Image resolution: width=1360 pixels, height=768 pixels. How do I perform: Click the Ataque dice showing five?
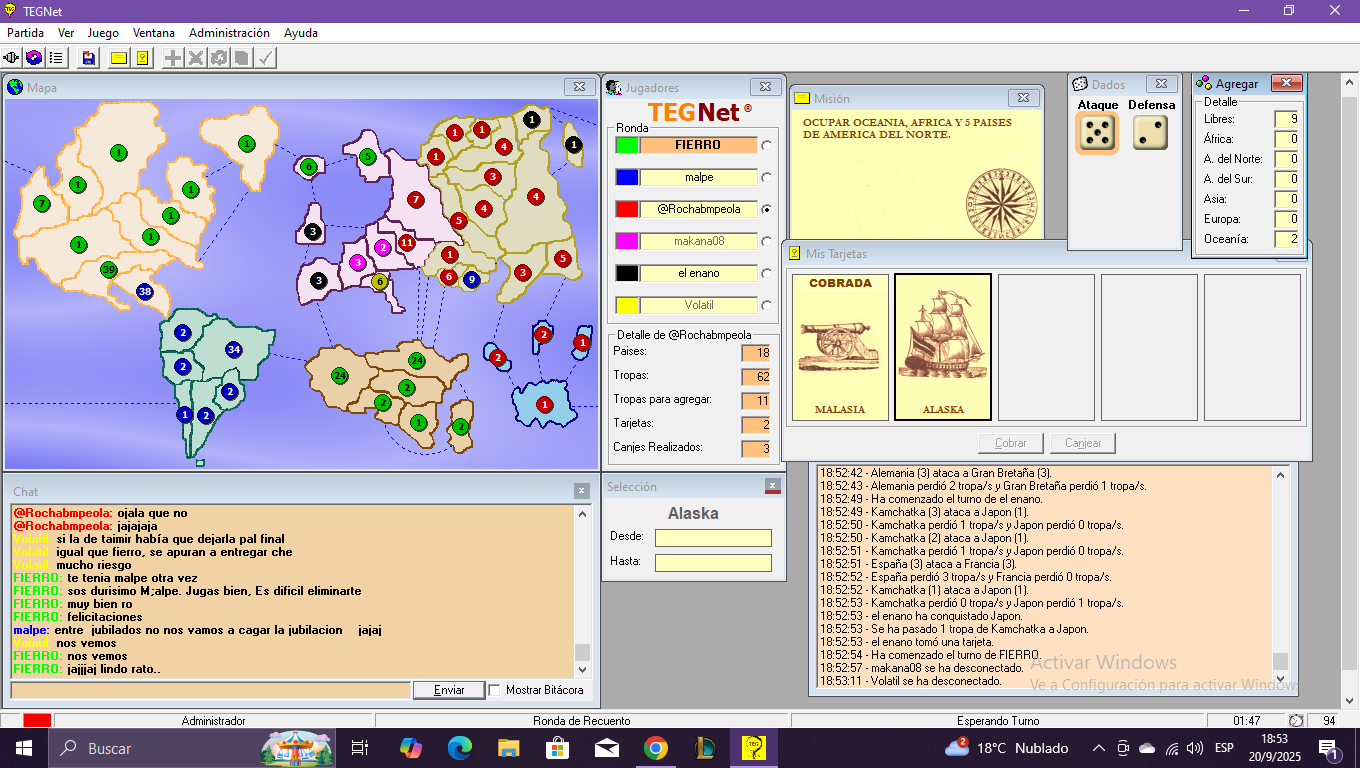pos(1097,133)
